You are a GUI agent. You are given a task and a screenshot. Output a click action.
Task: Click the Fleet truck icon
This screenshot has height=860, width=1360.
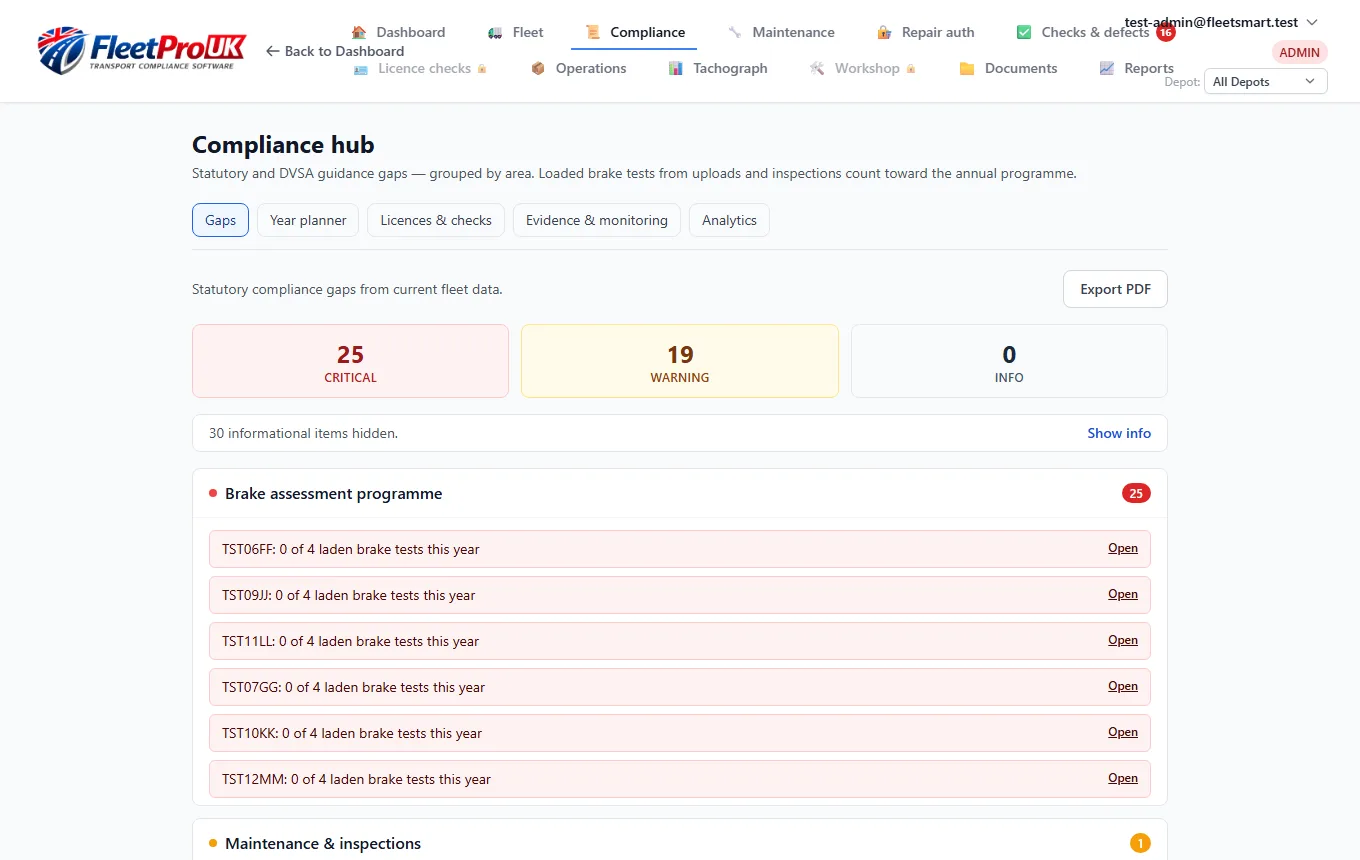coord(495,32)
